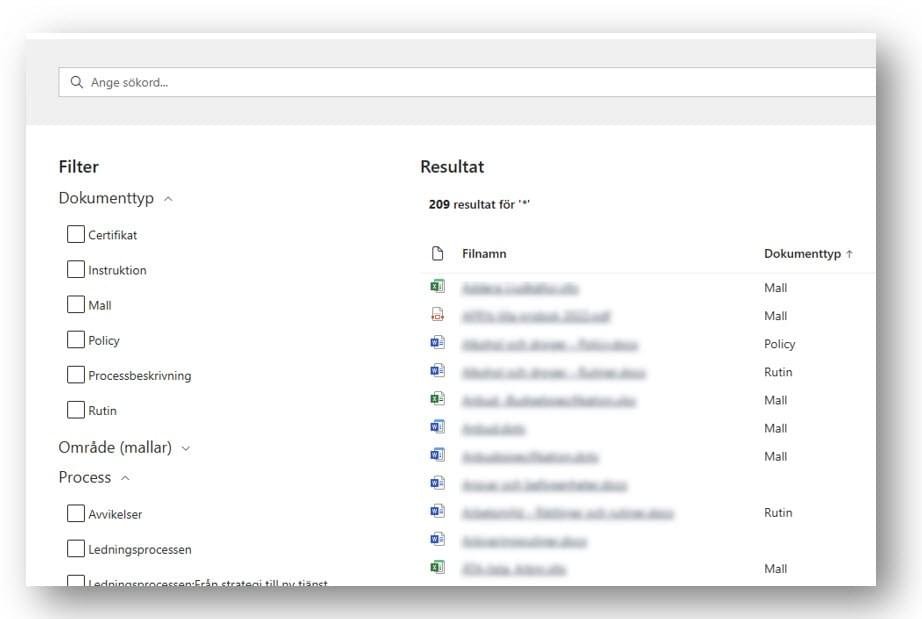This screenshot has height=619, width=922.
Task: Open the file name link in the PDF row
Action: click(x=536, y=316)
